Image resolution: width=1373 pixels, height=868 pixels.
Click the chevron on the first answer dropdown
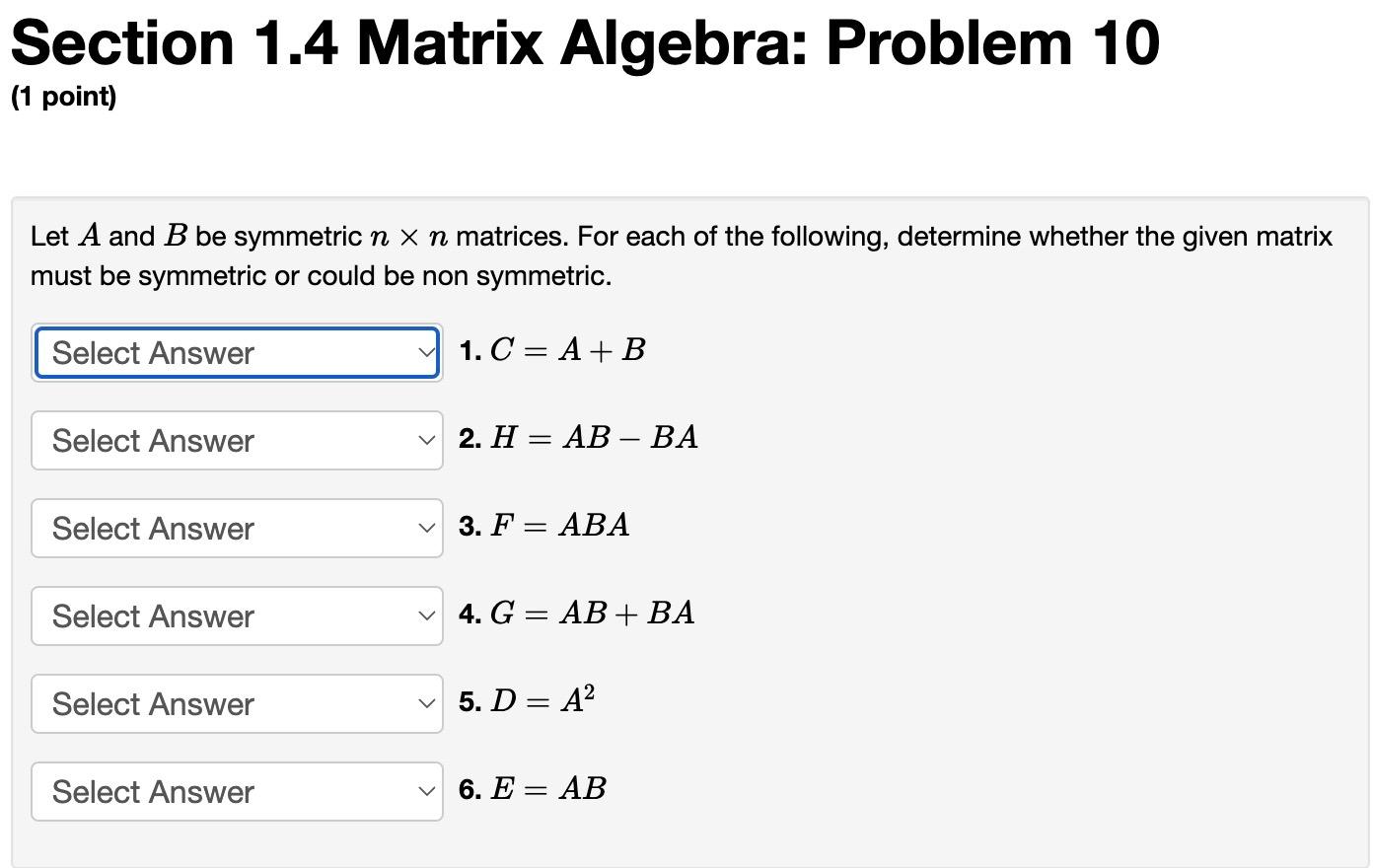[424, 352]
